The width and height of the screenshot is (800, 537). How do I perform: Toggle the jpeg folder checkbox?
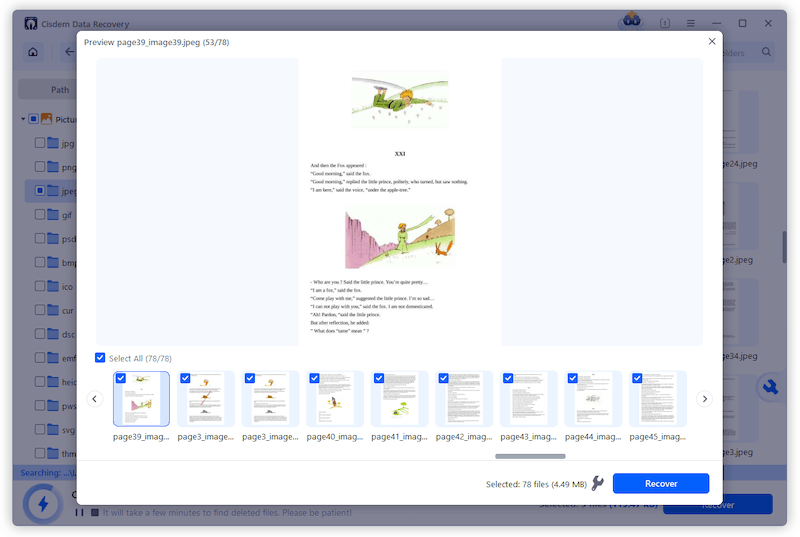[x=40, y=191]
